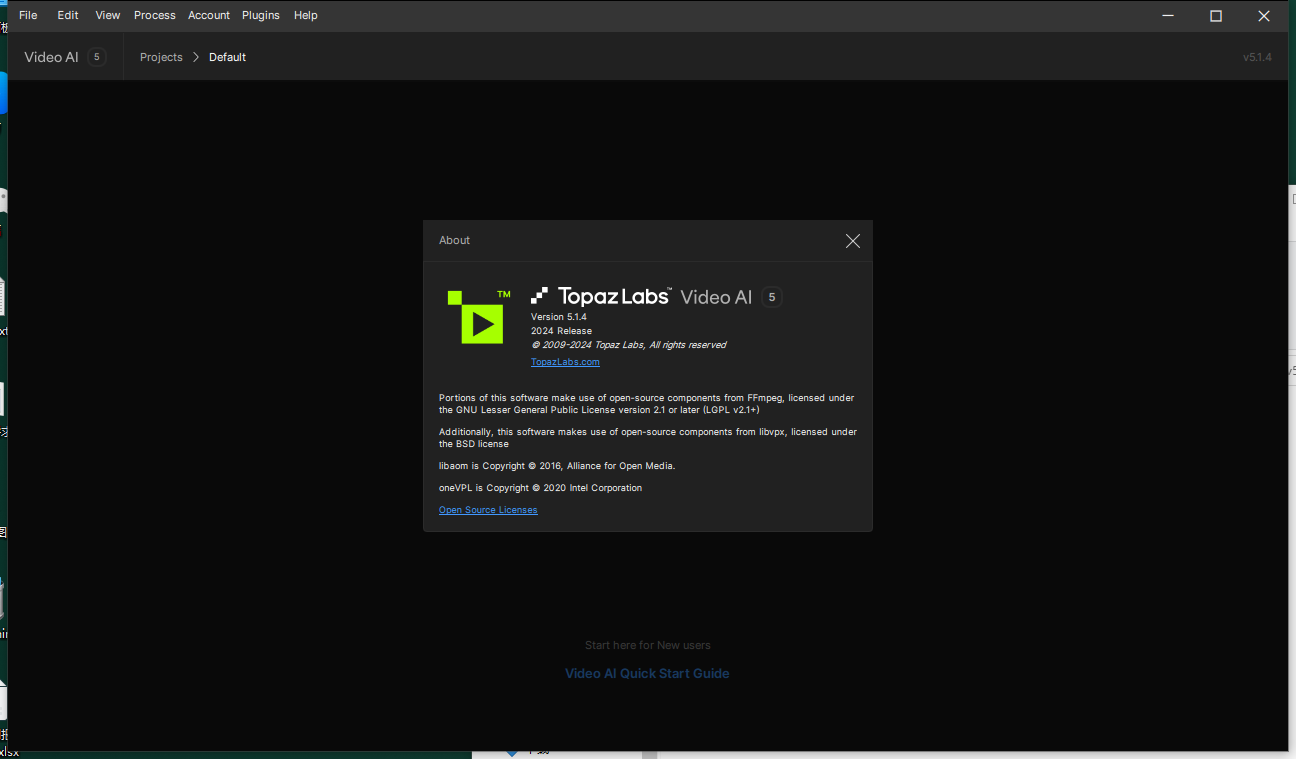Viewport: 1296px width, 759px height.
Task: Click the Topaz Labs logo in About
Action: (601, 296)
